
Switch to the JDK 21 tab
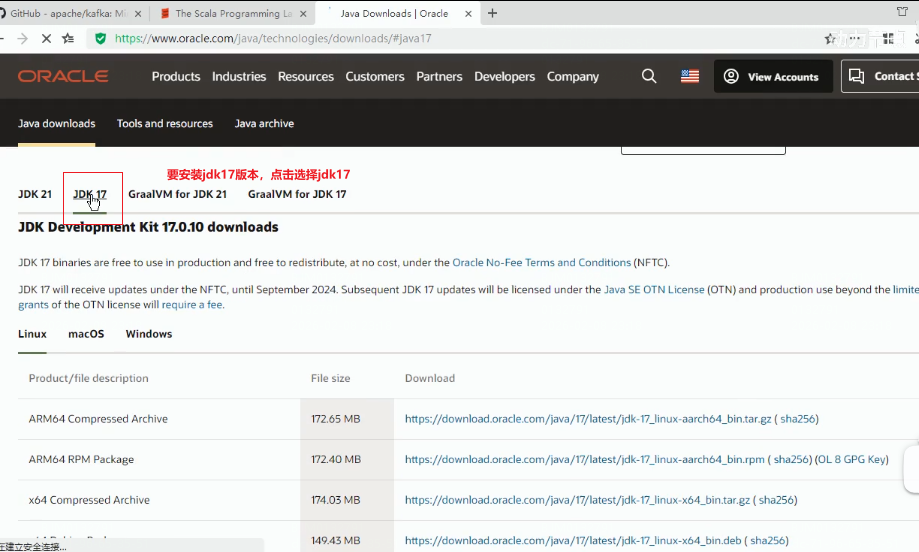(x=35, y=194)
